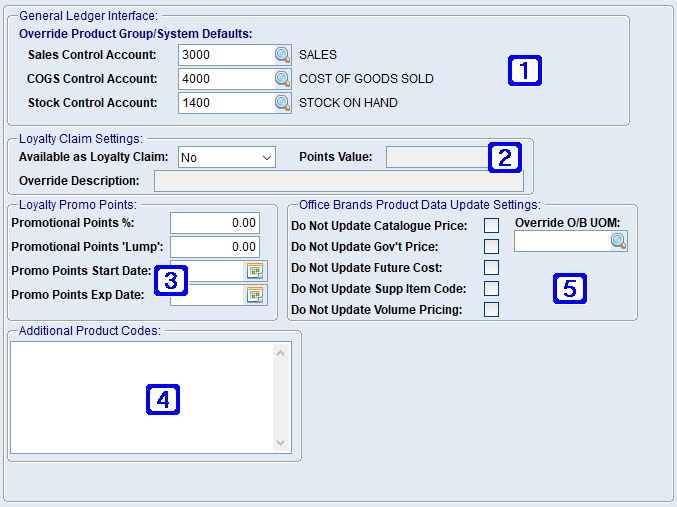677x507 pixels.
Task: Tick Do Not Update Catalogue Price checkbox
Action: coord(491,226)
